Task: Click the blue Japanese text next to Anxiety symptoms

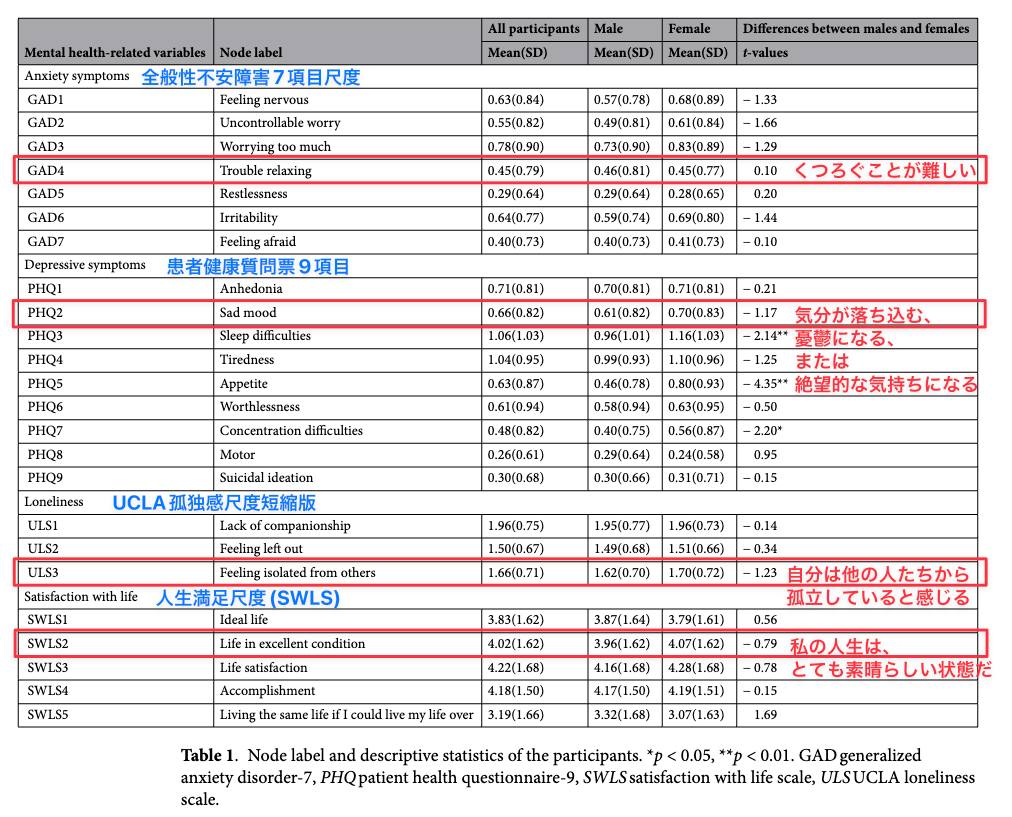Action: [x=250, y=77]
